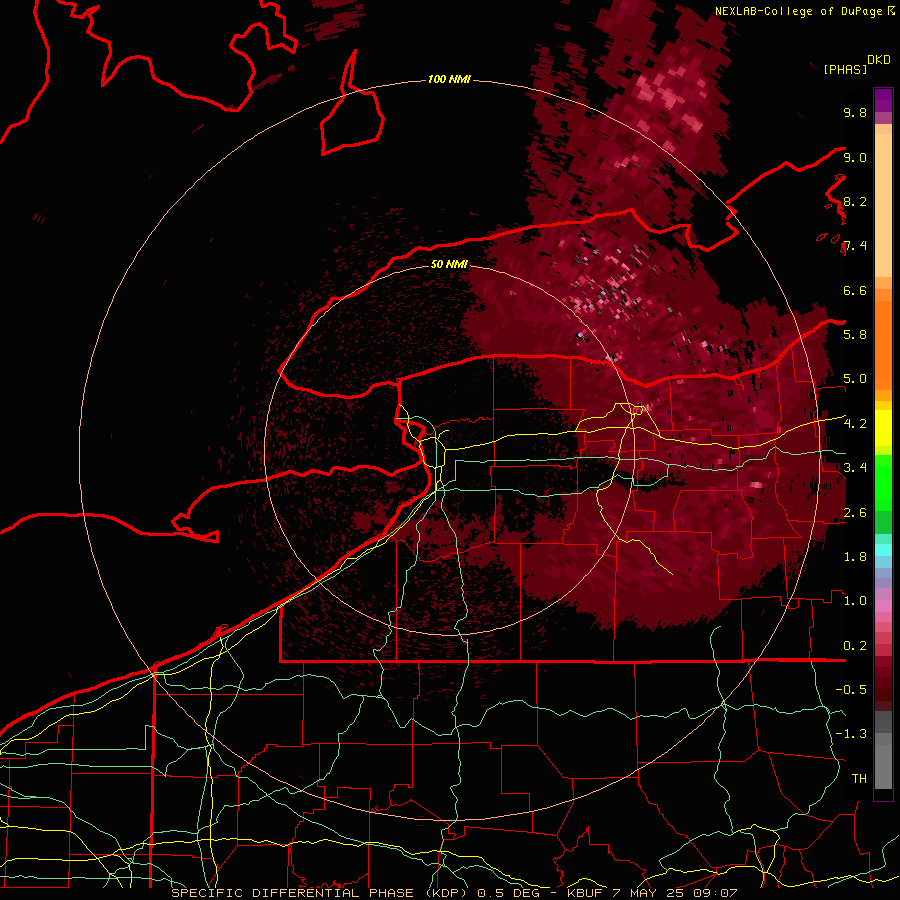Click the Specific Differential Phase caption at the bottom
The width and height of the screenshot is (900, 900).
pos(453,893)
